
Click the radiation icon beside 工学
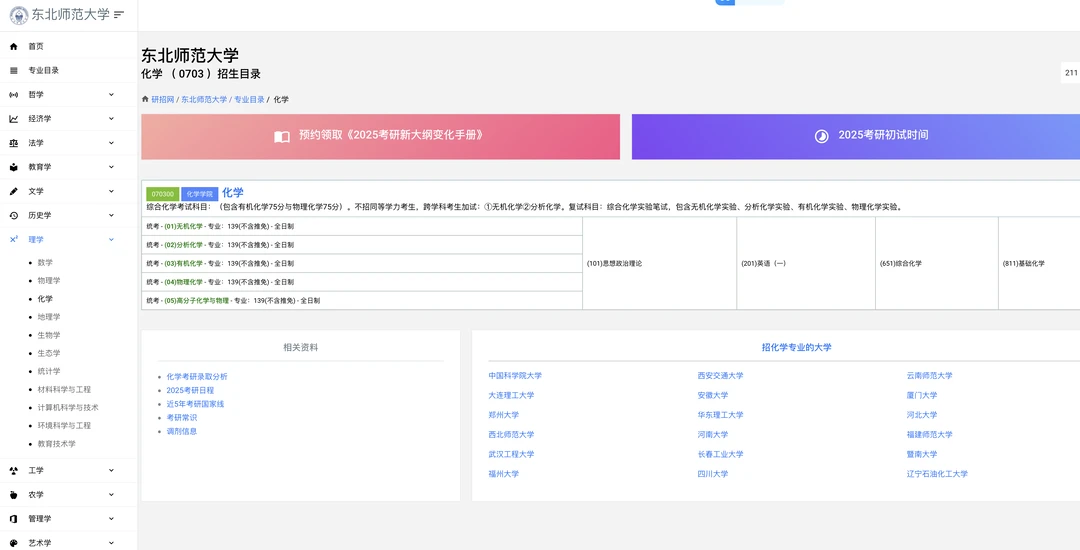pyautogui.click(x=14, y=471)
